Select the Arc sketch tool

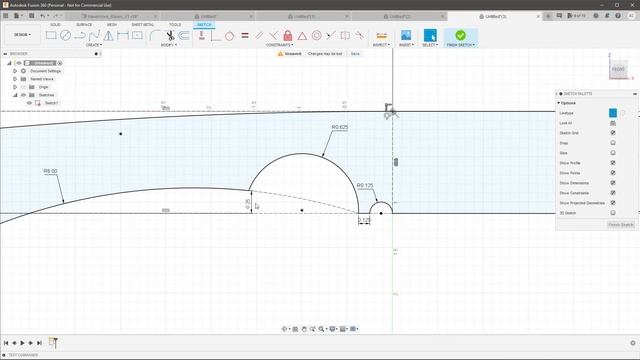pos(80,36)
